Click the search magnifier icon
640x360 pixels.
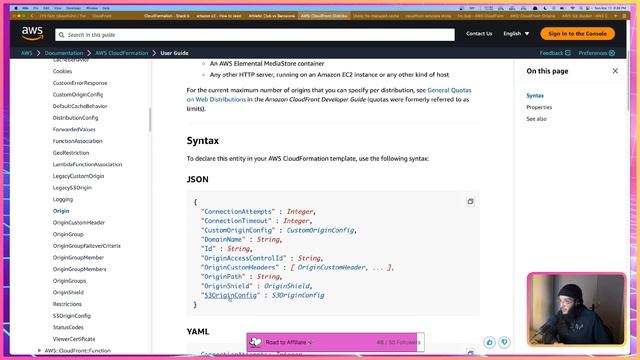[61, 35]
